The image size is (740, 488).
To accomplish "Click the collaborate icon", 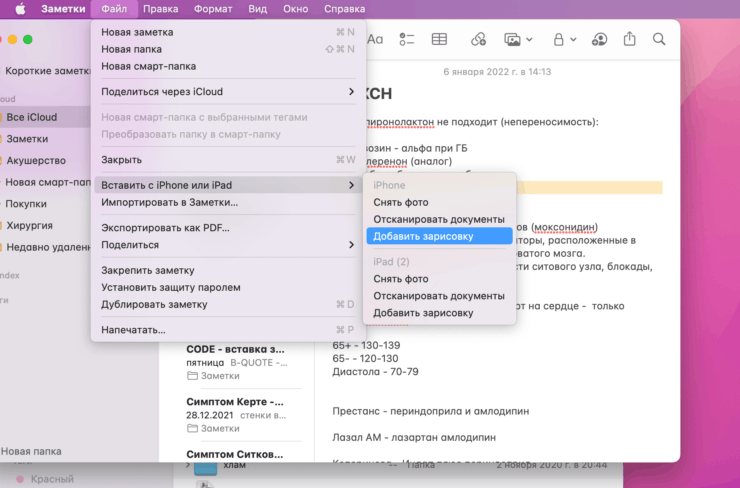I will point(599,39).
